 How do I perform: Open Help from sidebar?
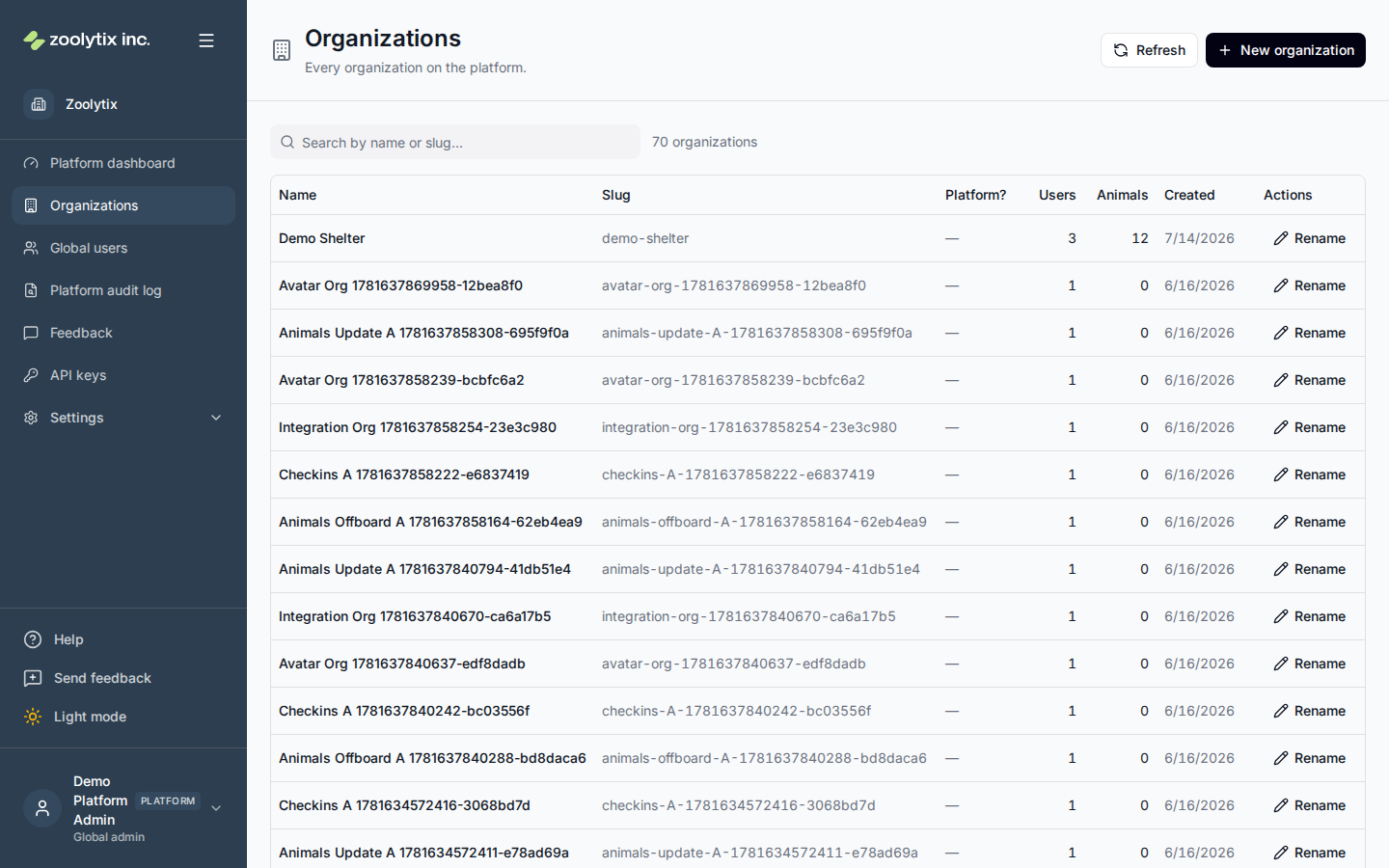pyautogui.click(x=123, y=639)
